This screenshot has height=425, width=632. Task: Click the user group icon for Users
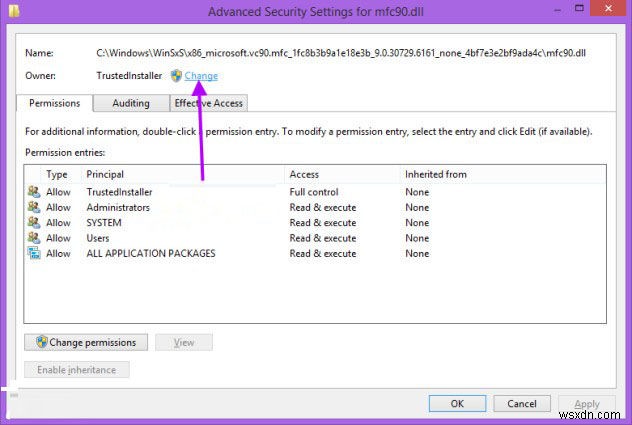click(x=34, y=238)
